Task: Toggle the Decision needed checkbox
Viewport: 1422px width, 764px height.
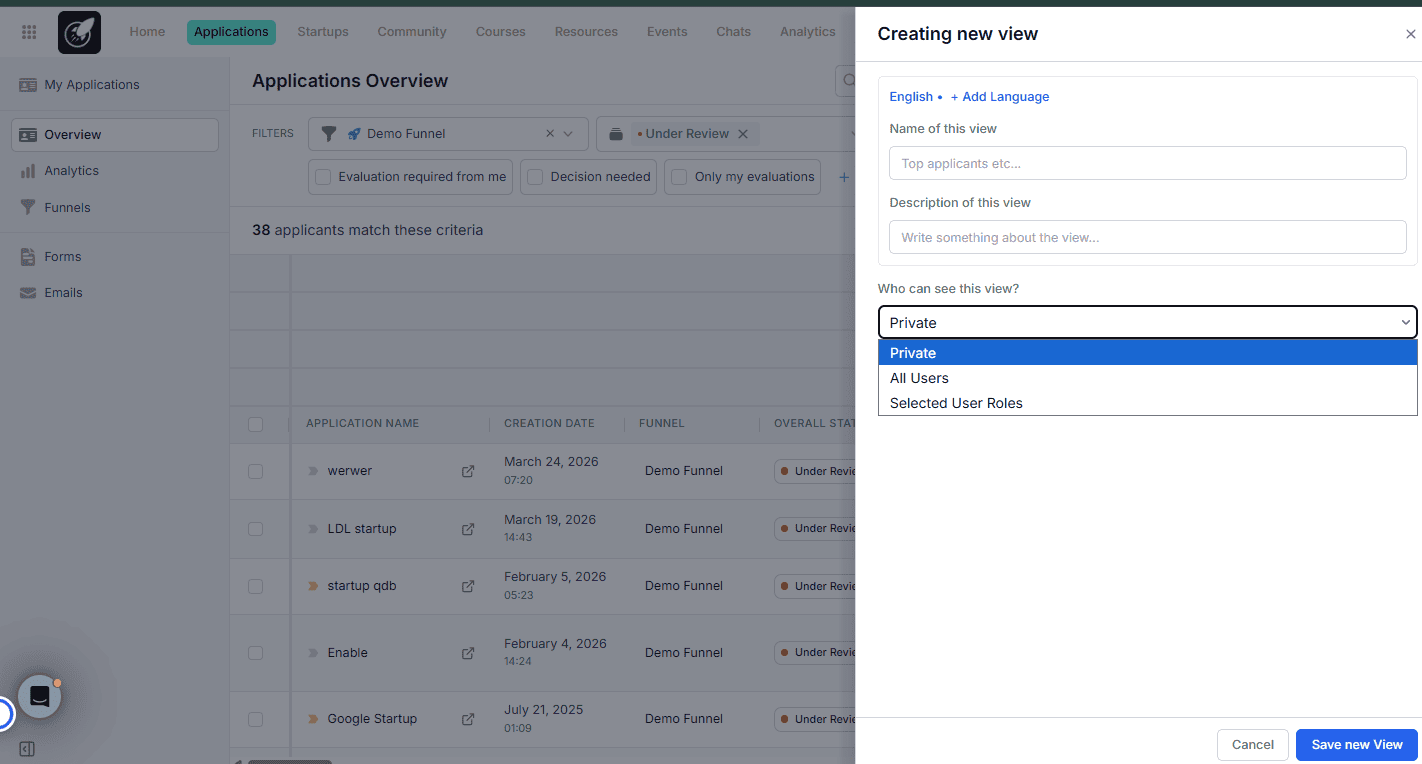Action: [x=535, y=177]
